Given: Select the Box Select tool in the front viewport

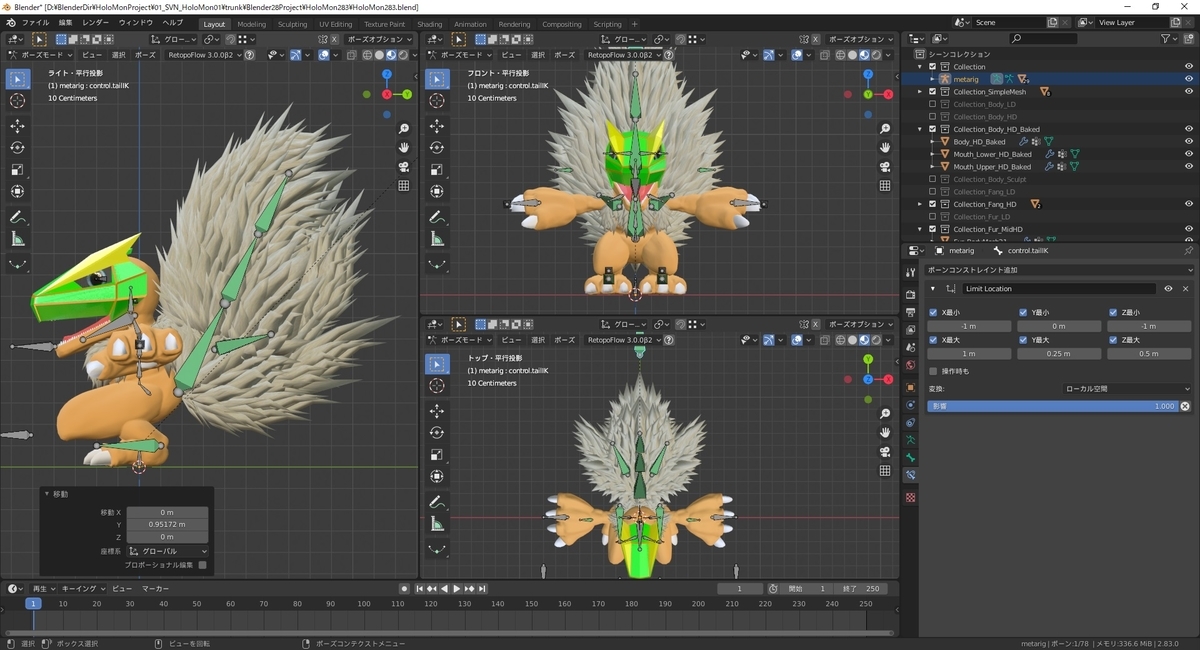Looking at the screenshot, I should (437, 79).
